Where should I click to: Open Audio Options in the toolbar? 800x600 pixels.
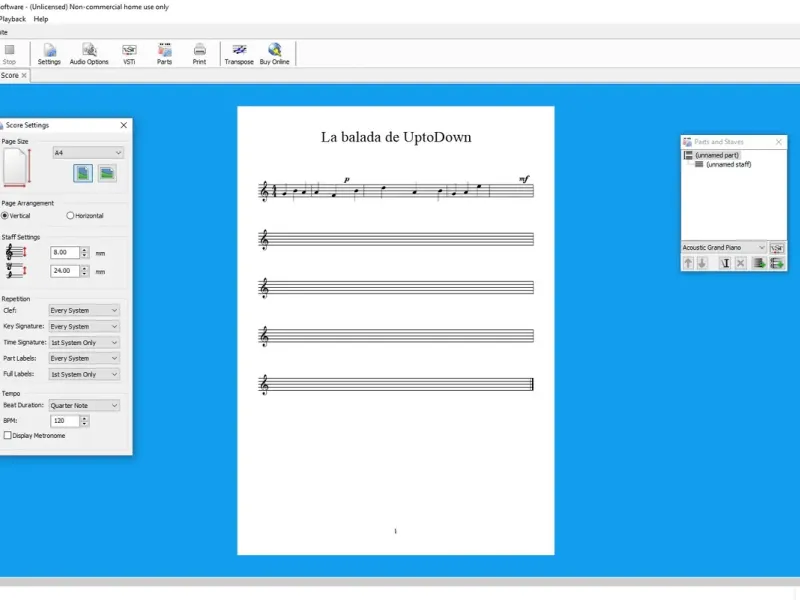[89, 54]
